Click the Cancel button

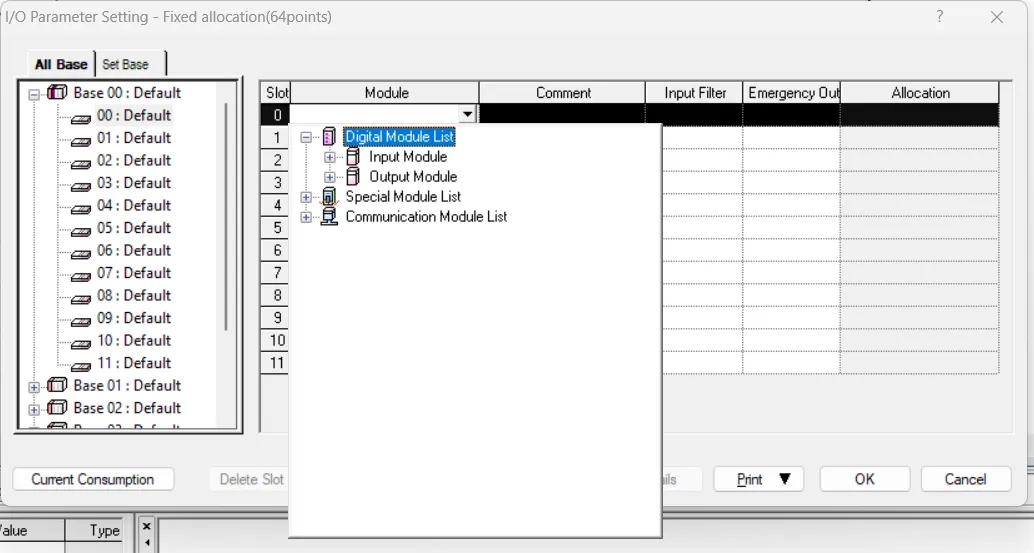point(965,479)
